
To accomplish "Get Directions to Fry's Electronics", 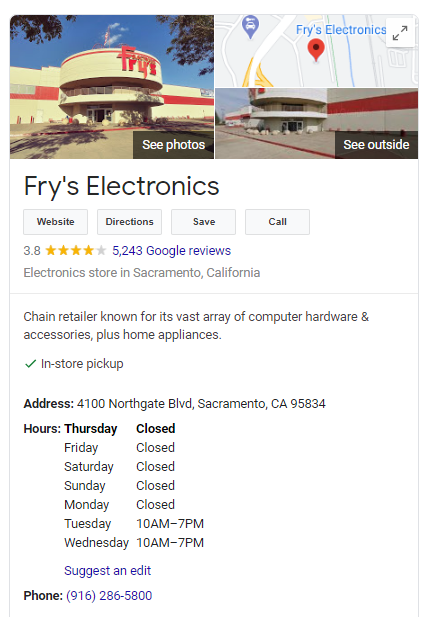I will tap(129, 222).
